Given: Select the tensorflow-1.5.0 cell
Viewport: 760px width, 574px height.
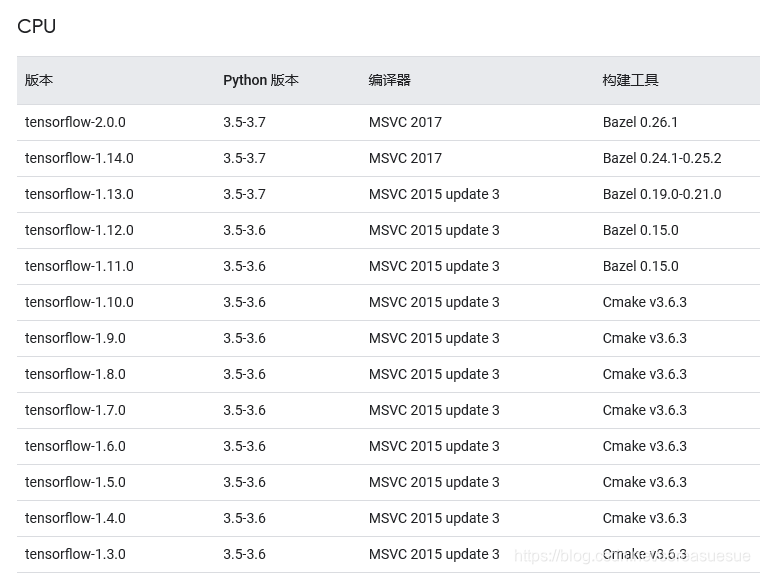Looking at the screenshot, I should 75,482.
